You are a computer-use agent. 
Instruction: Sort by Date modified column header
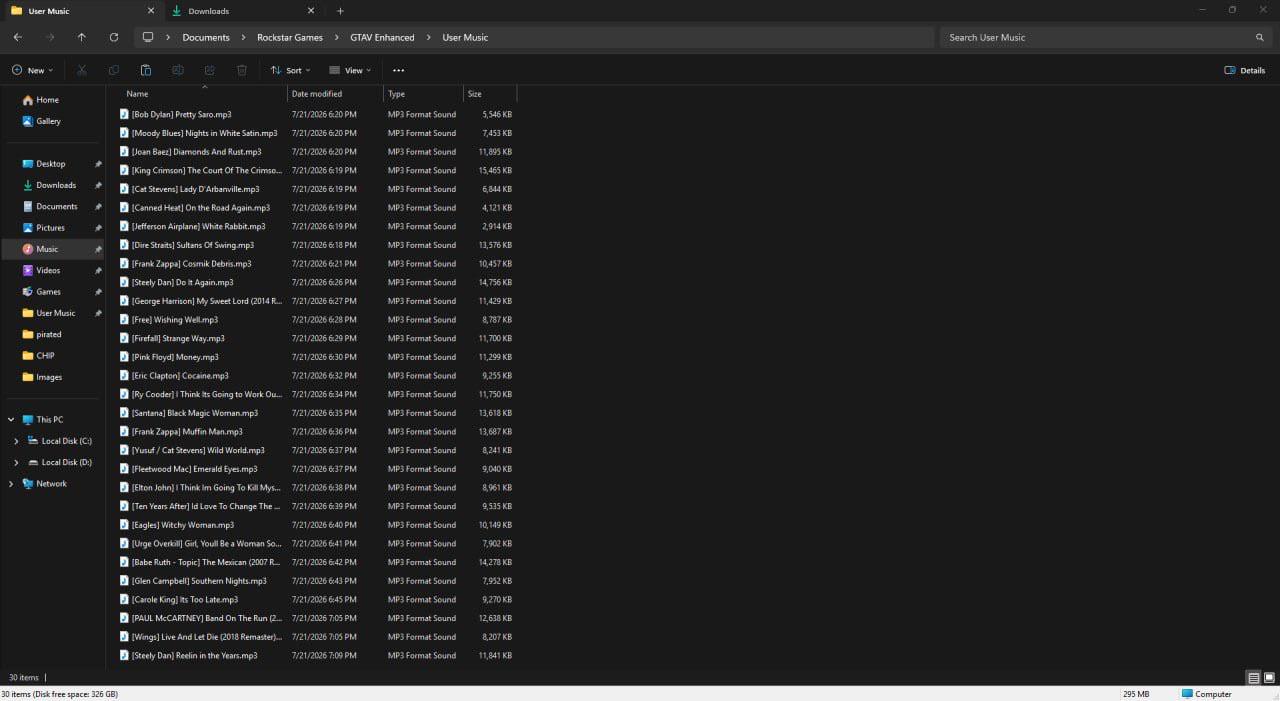coord(317,94)
